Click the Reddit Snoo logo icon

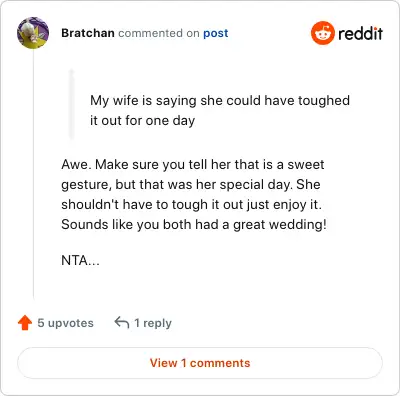click(322, 33)
